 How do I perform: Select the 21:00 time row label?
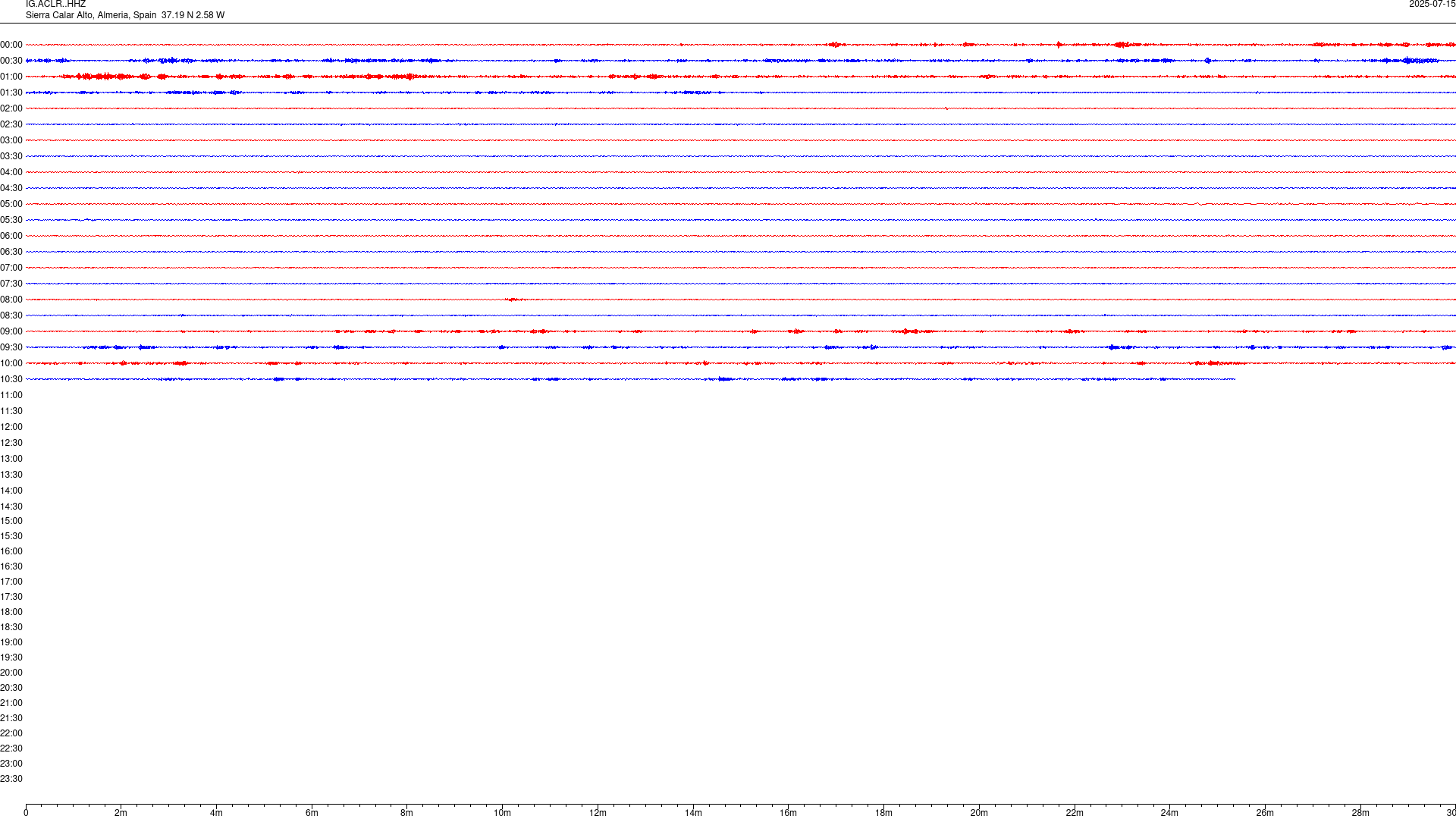(11, 703)
